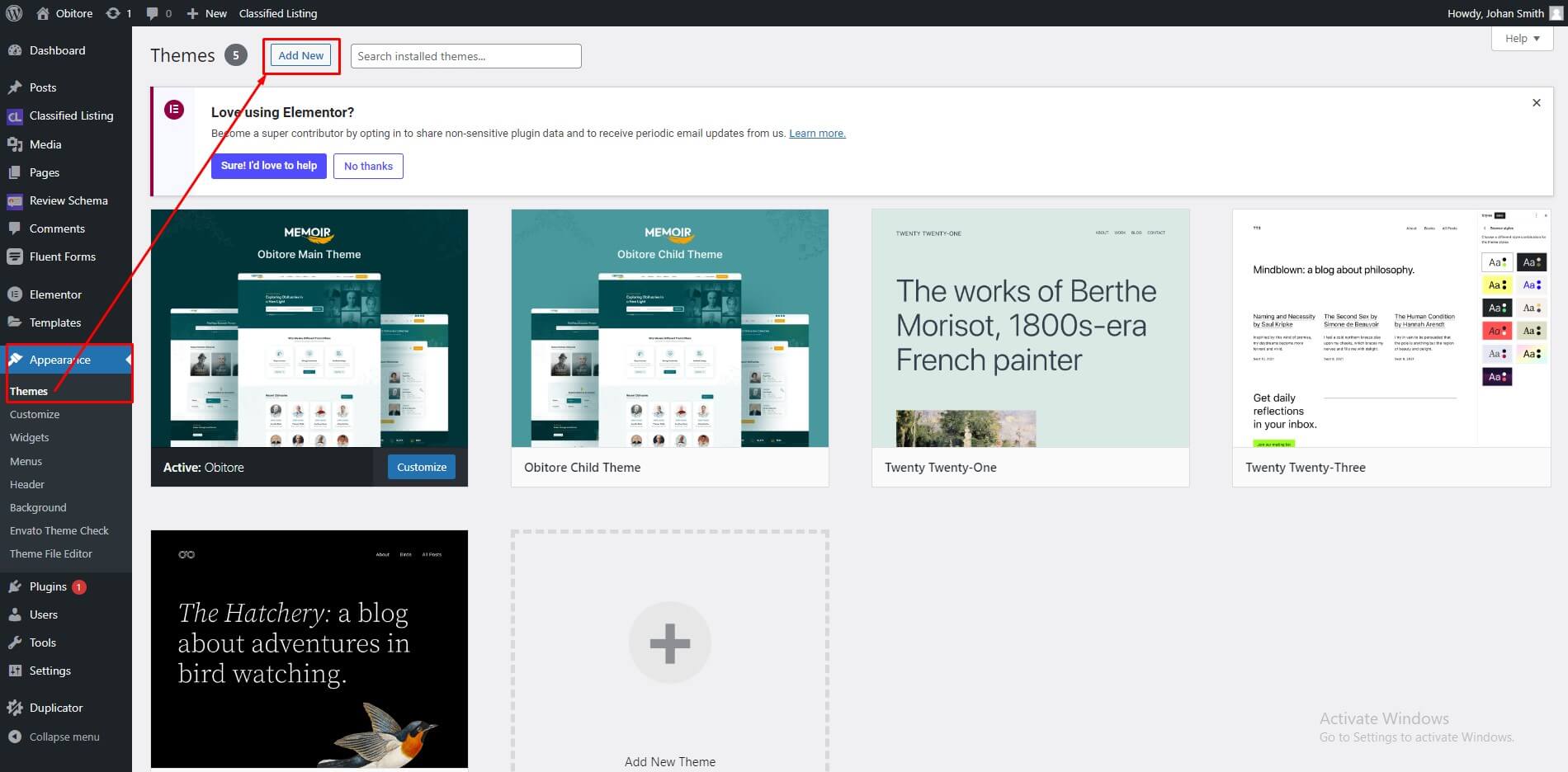Select the Twenty Twenty-One theme thumbnail
Viewport: 1568px width, 772px height.
click(x=1031, y=328)
